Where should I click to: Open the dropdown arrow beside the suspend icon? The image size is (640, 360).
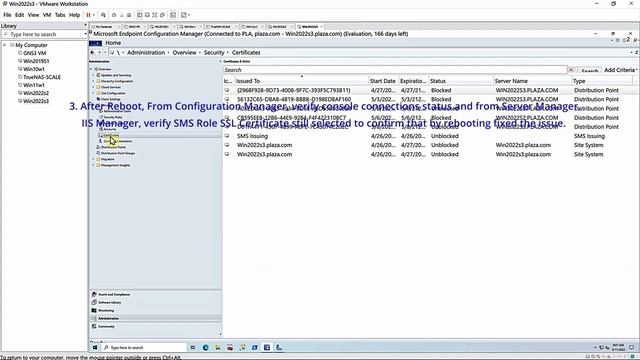point(94,15)
